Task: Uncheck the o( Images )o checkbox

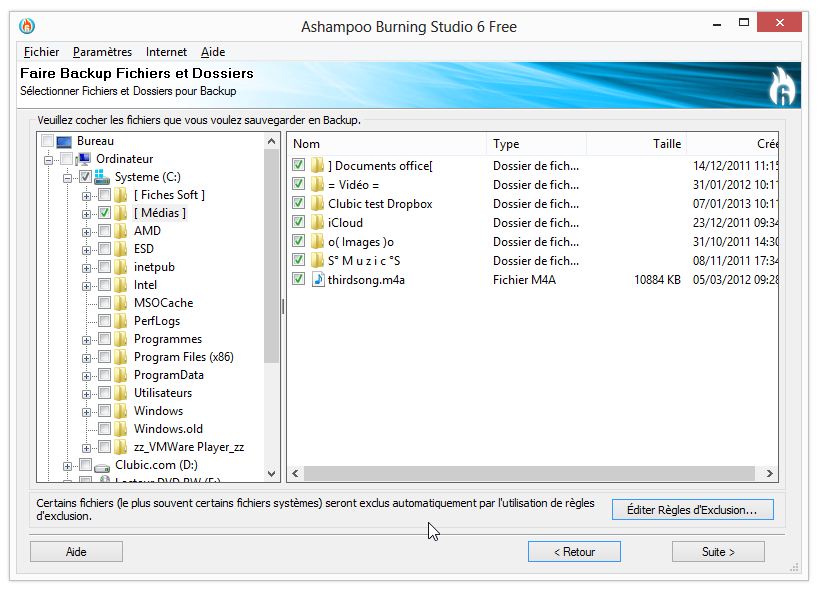Action: click(299, 241)
